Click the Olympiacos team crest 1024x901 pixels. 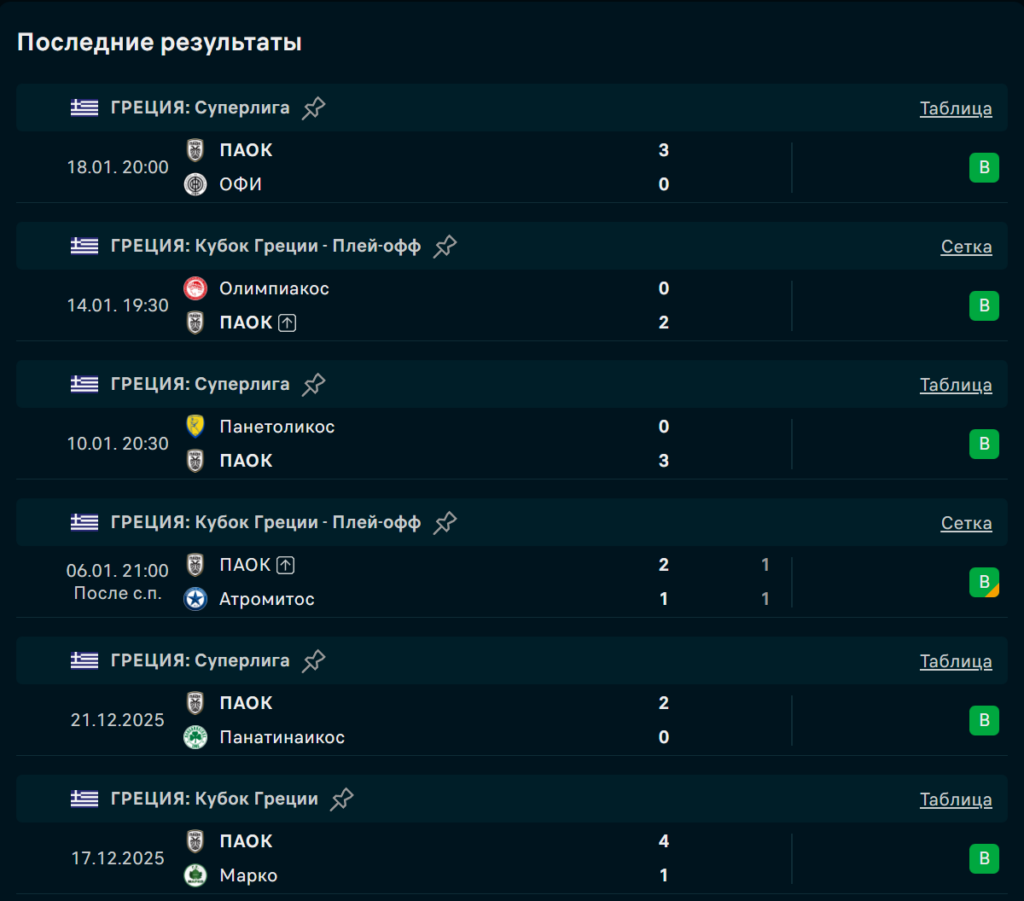(195, 288)
